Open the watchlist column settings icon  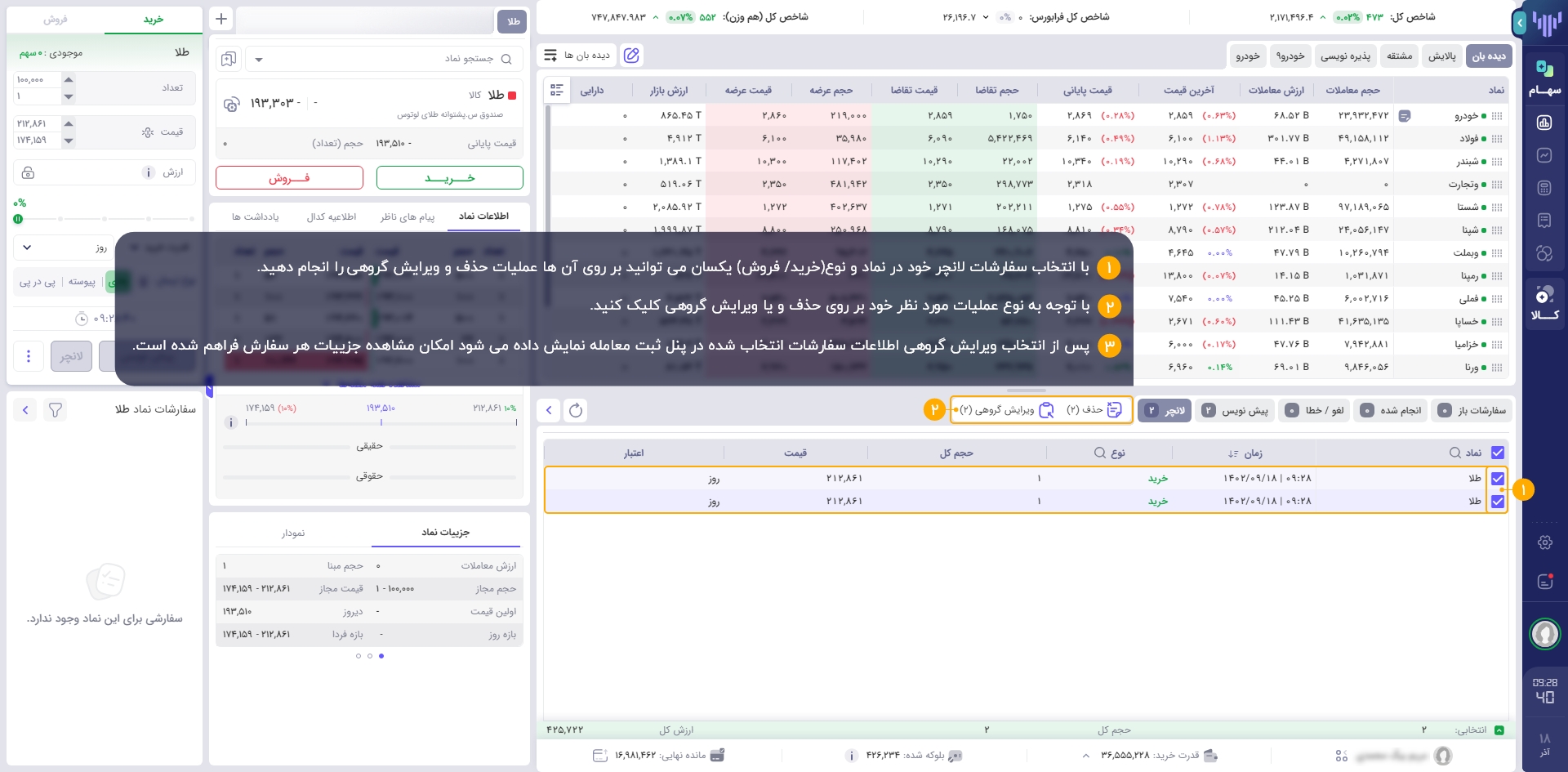coord(557,91)
